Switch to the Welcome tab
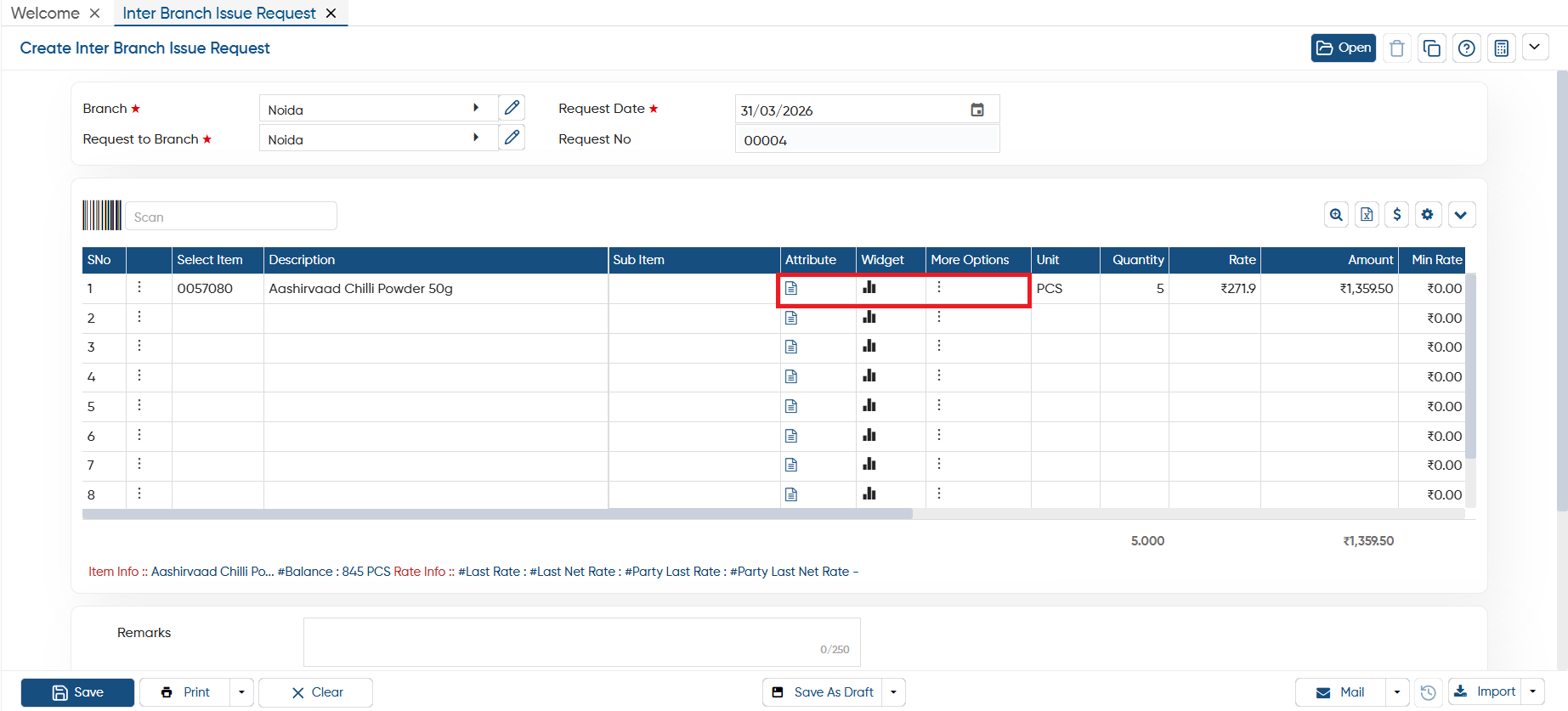Screen dimensions: 1568x711 pos(45,13)
